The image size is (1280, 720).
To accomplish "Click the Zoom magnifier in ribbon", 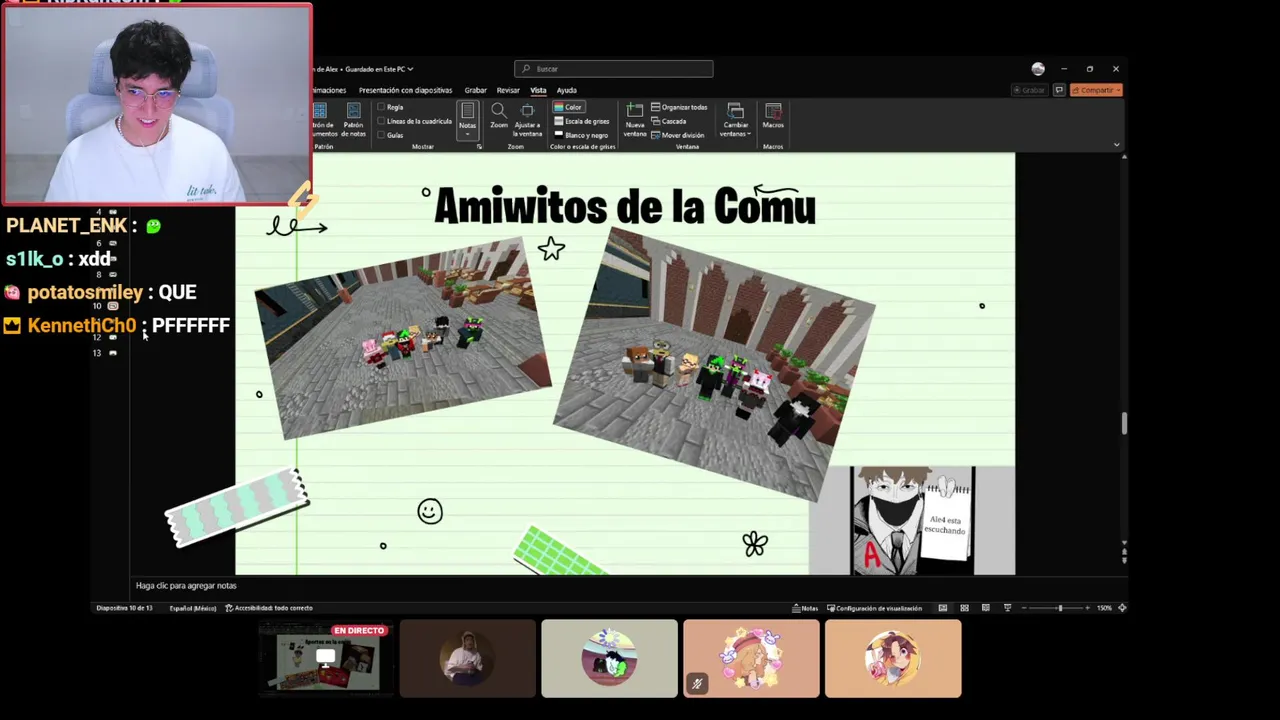I will 498,118.
